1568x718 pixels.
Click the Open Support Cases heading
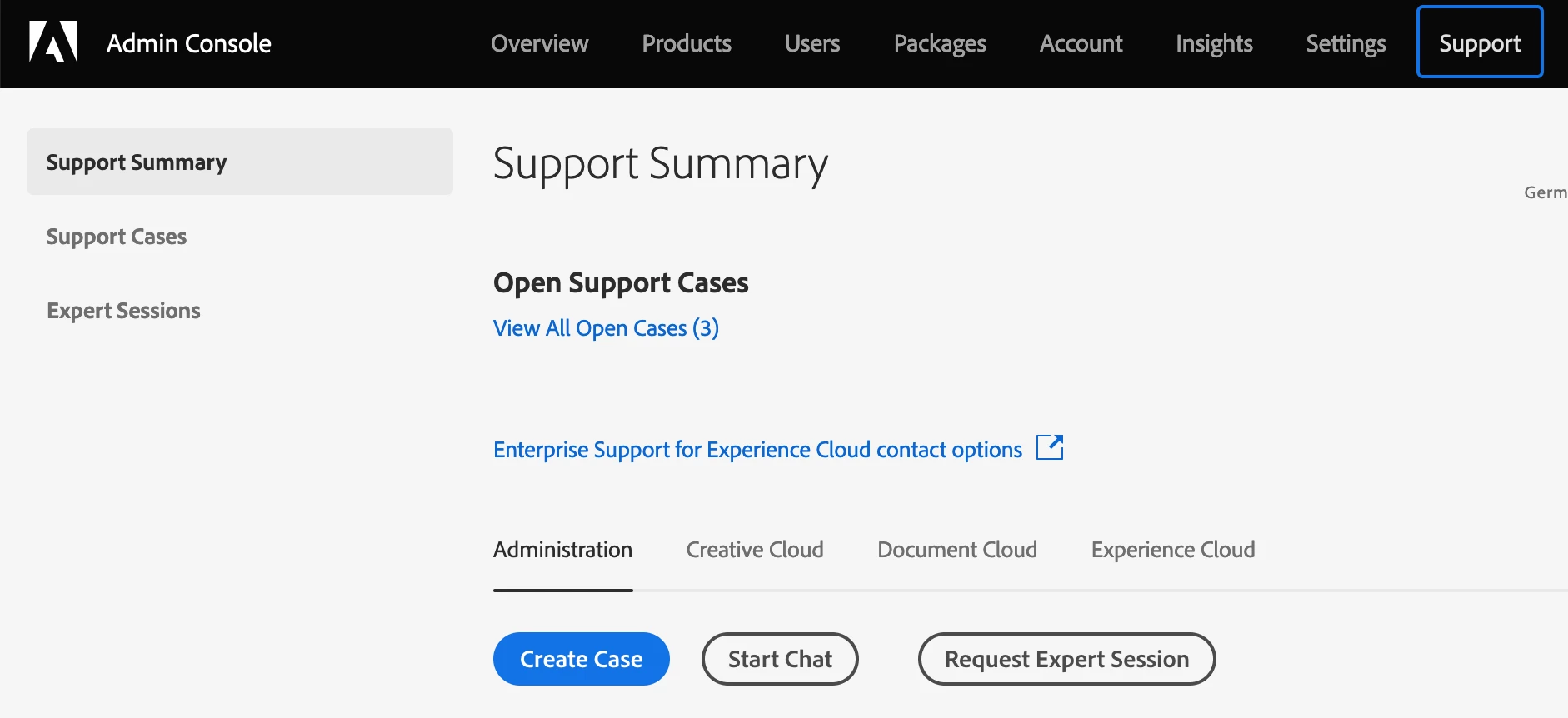point(621,283)
